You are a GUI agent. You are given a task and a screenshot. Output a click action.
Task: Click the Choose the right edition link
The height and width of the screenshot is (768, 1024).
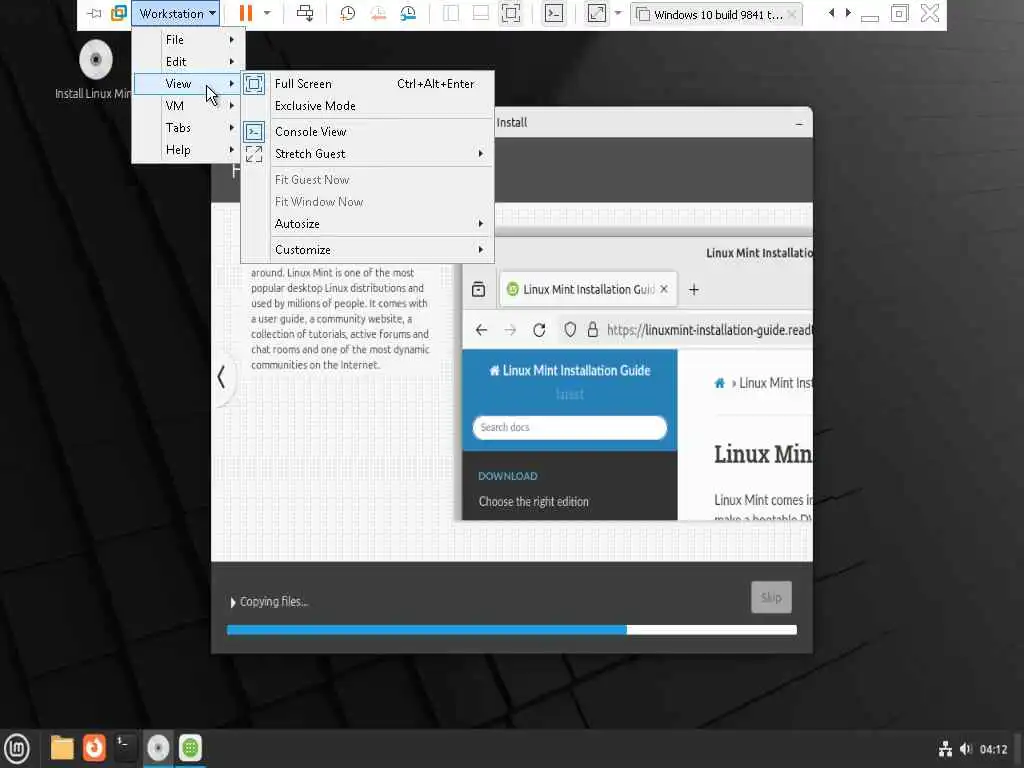pos(534,502)
